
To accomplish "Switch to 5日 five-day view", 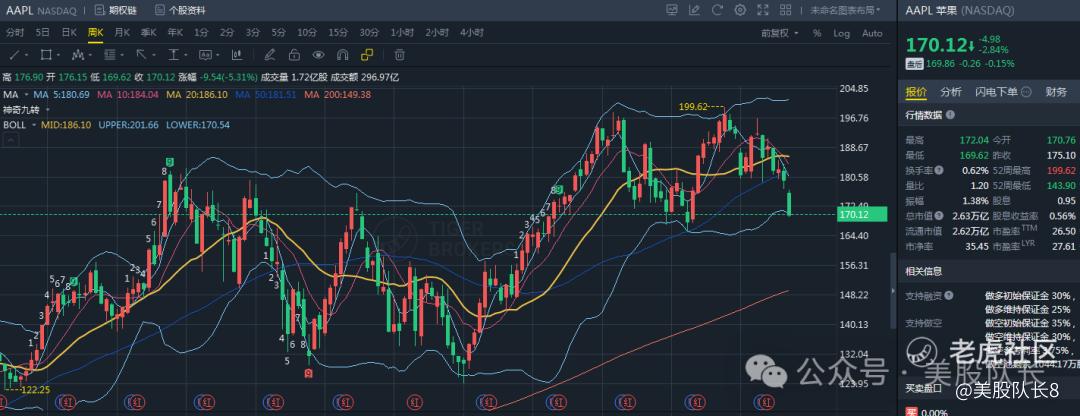I will [x=43, y=33].
